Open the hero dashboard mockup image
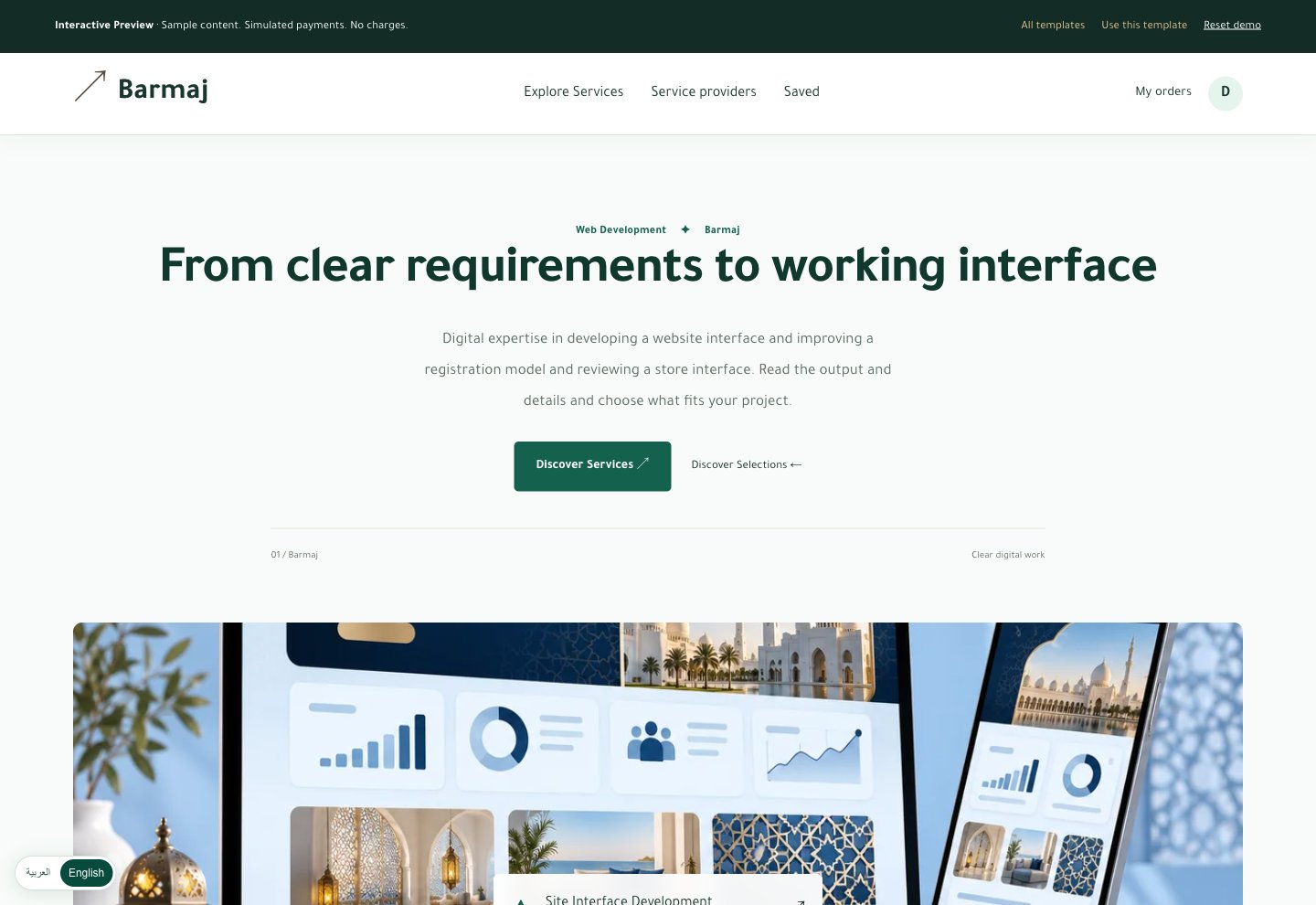The height and width of the screenshot is (905, 1316). point(658,763)
